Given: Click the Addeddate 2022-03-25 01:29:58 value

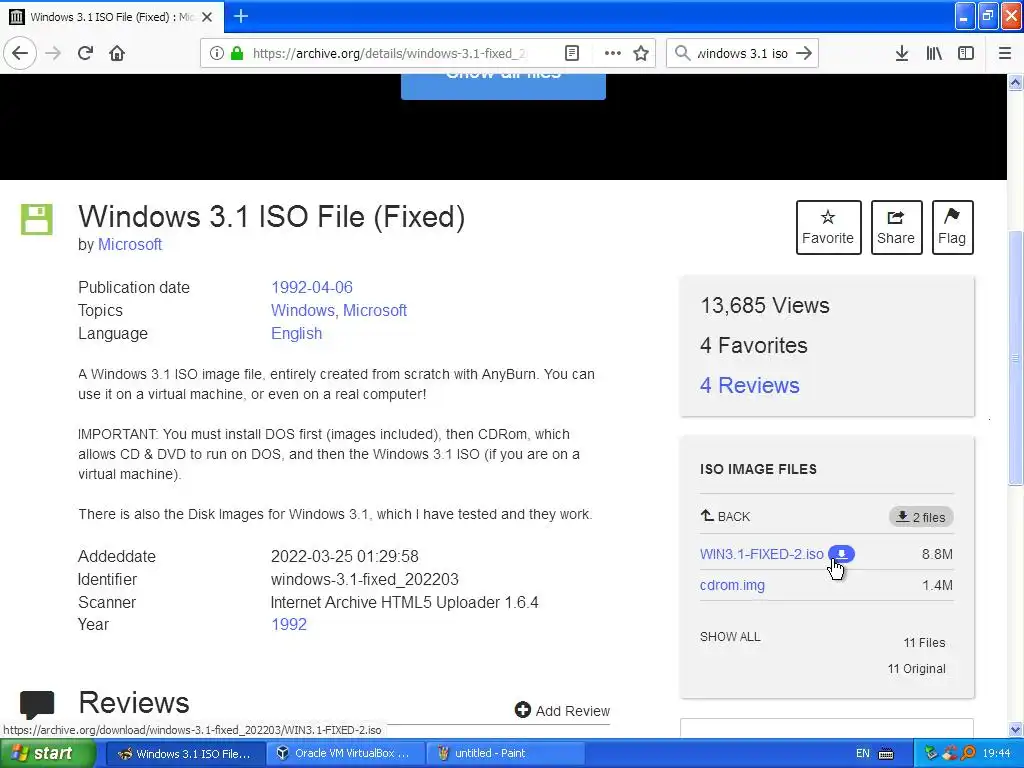Looking at the screenshot, I should click(x=345, y=556).
